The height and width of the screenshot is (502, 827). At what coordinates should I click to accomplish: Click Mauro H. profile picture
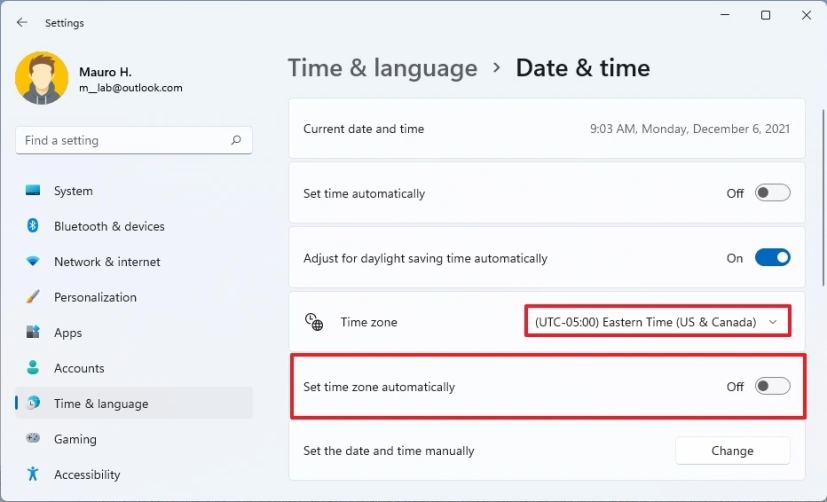pos(42,78)
